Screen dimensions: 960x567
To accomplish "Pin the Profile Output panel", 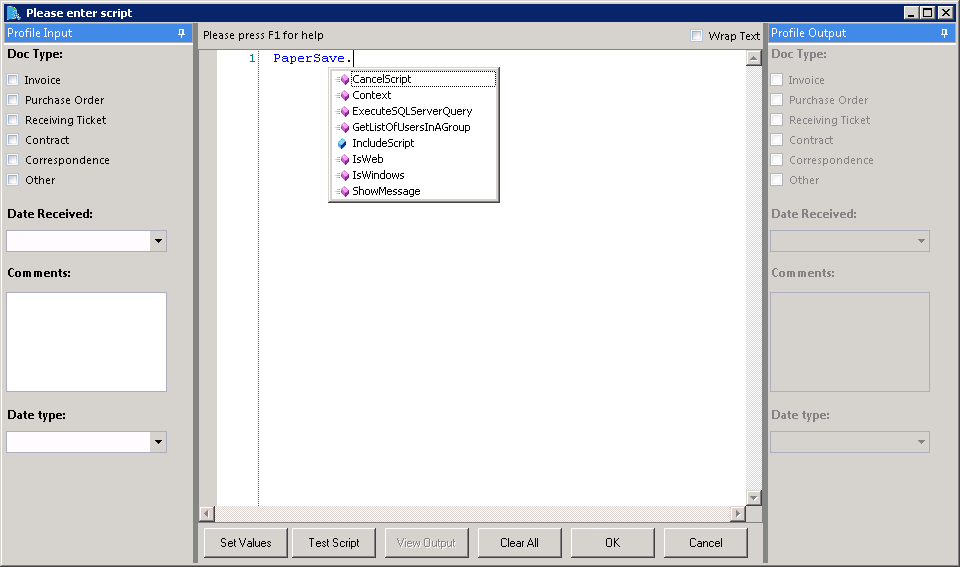I will coord(944,33).
